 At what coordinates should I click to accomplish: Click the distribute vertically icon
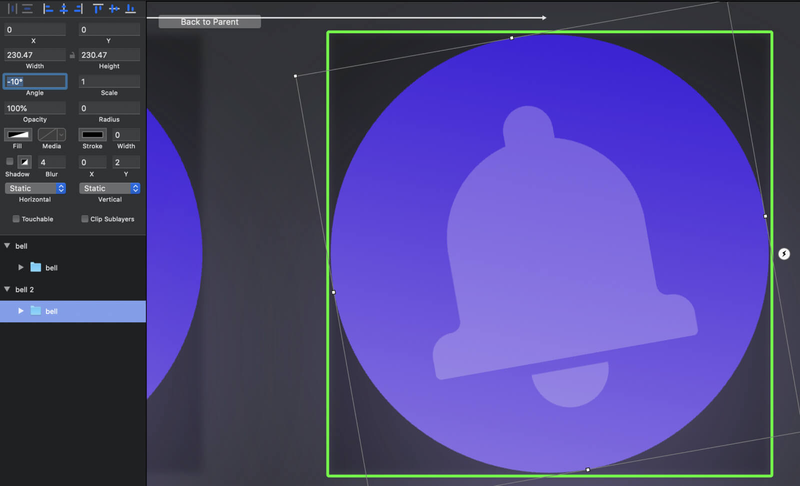[x=27, y=8]
